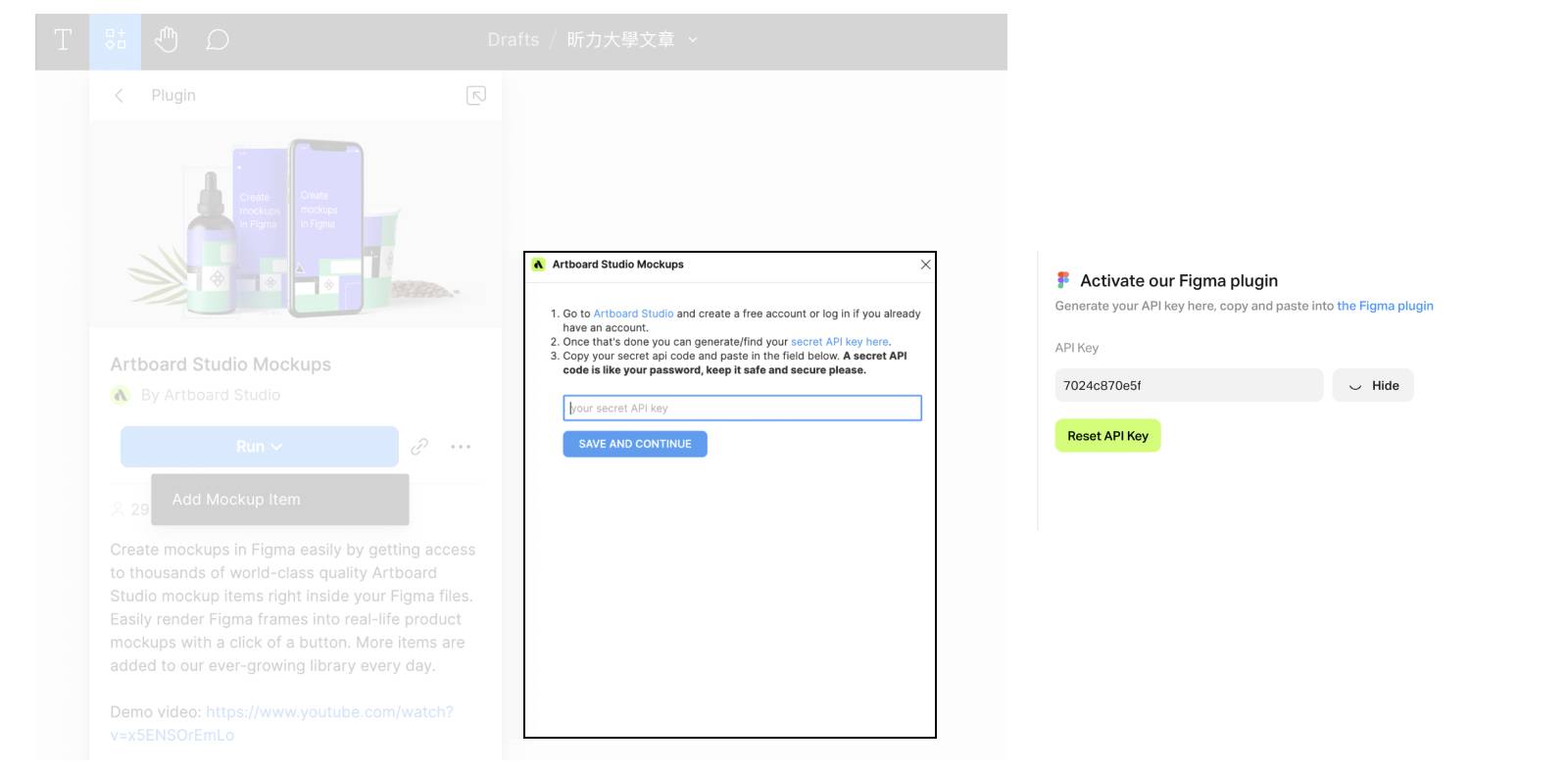Screen dimensions: 1568x772
Task: Select the Comment tool
Action: (218, 40)
